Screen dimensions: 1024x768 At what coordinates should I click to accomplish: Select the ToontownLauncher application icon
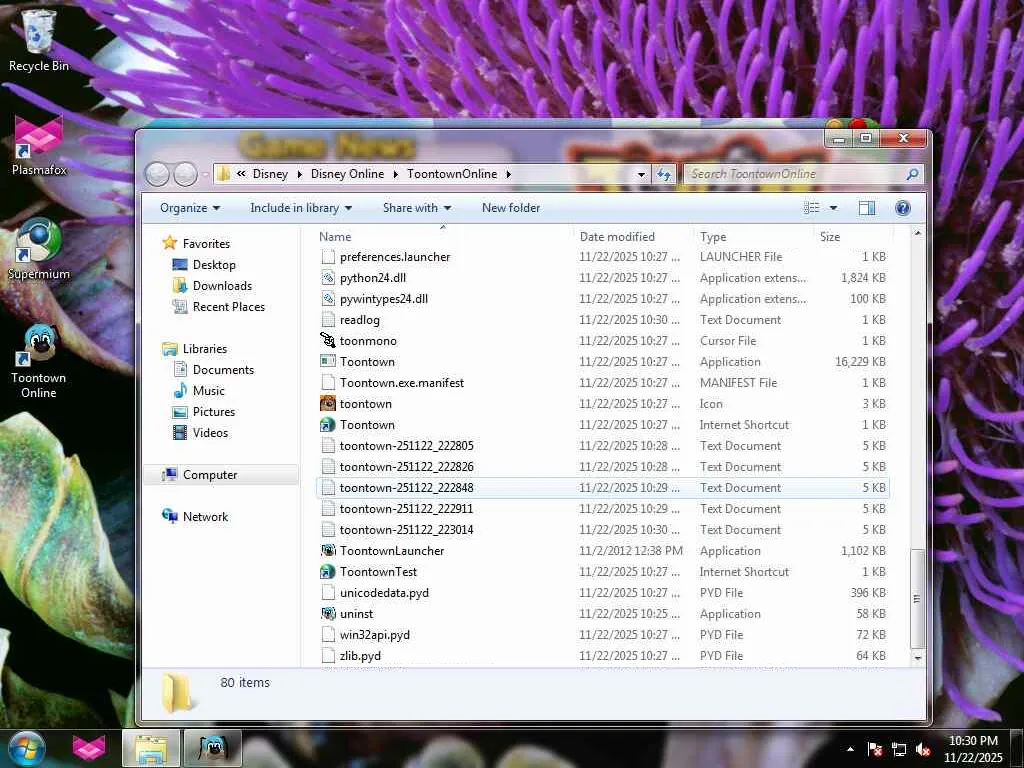(328, 551)
